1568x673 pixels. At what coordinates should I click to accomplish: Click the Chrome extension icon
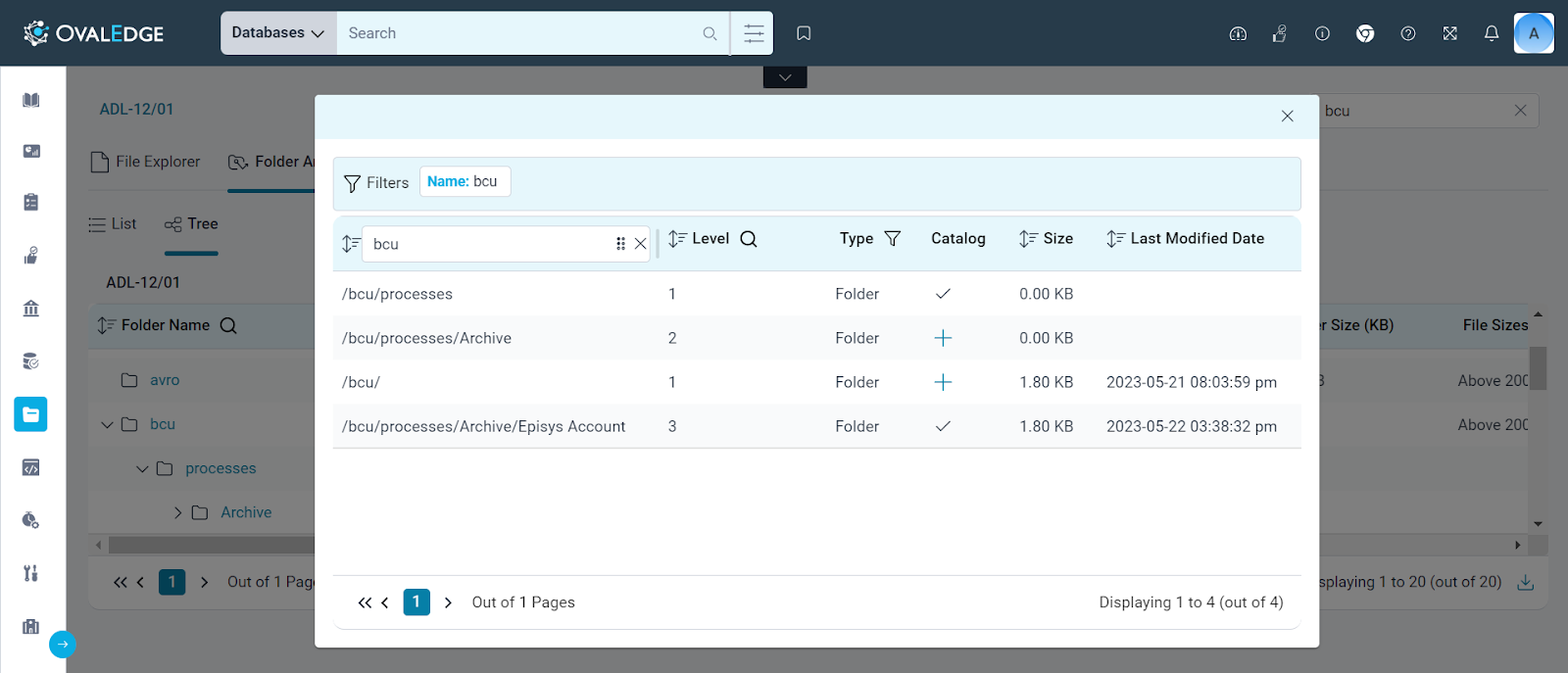click(1365, 33)
